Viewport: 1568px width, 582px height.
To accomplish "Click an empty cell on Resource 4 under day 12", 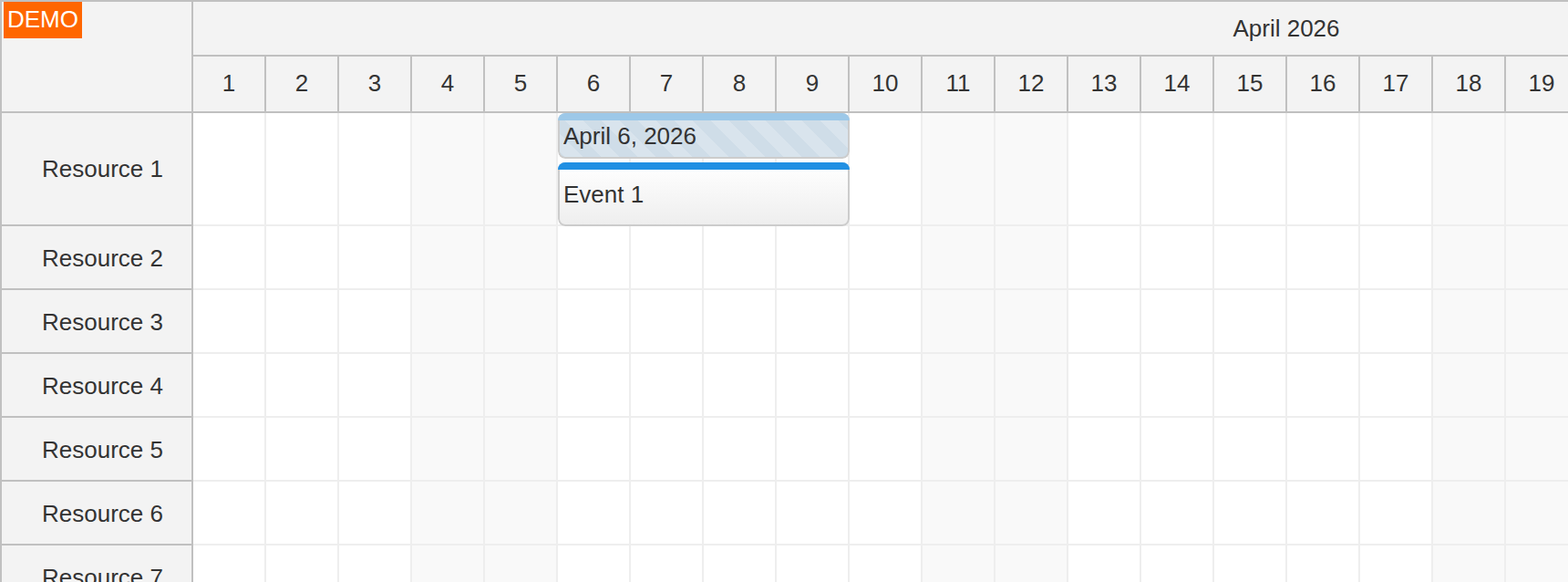I will pyautogui.click(x=1030, y=385).
